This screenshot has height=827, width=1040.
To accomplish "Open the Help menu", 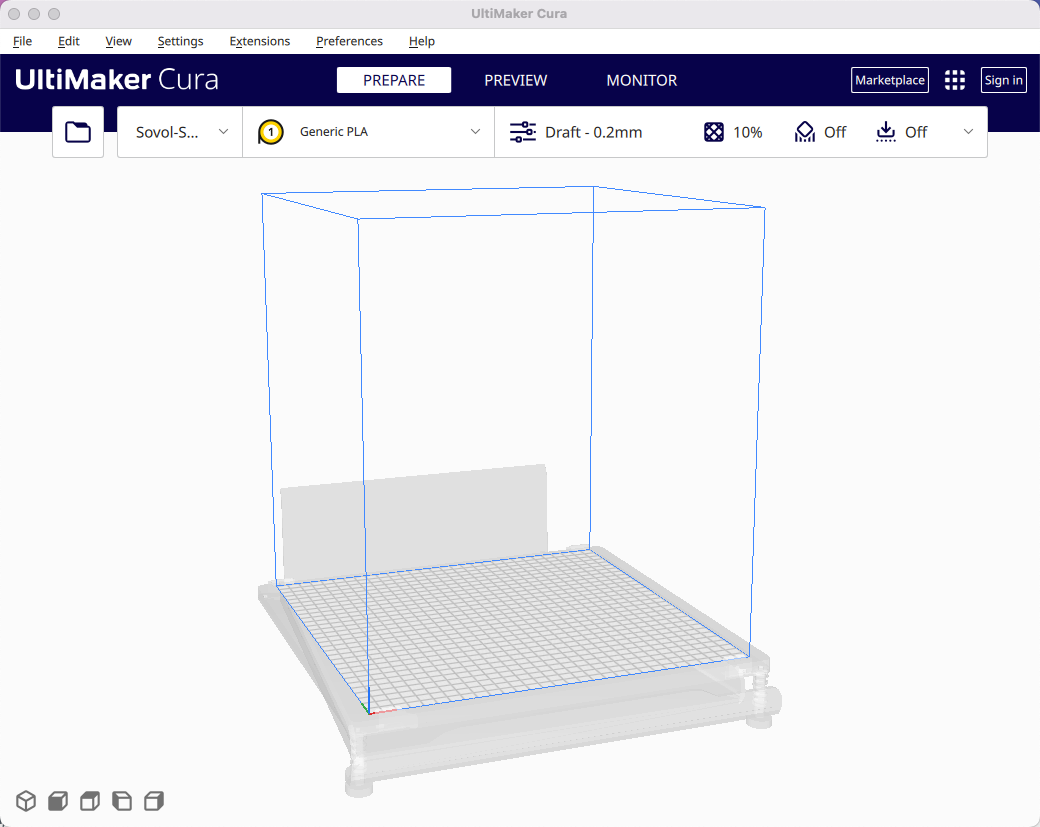I will point(421,41).
